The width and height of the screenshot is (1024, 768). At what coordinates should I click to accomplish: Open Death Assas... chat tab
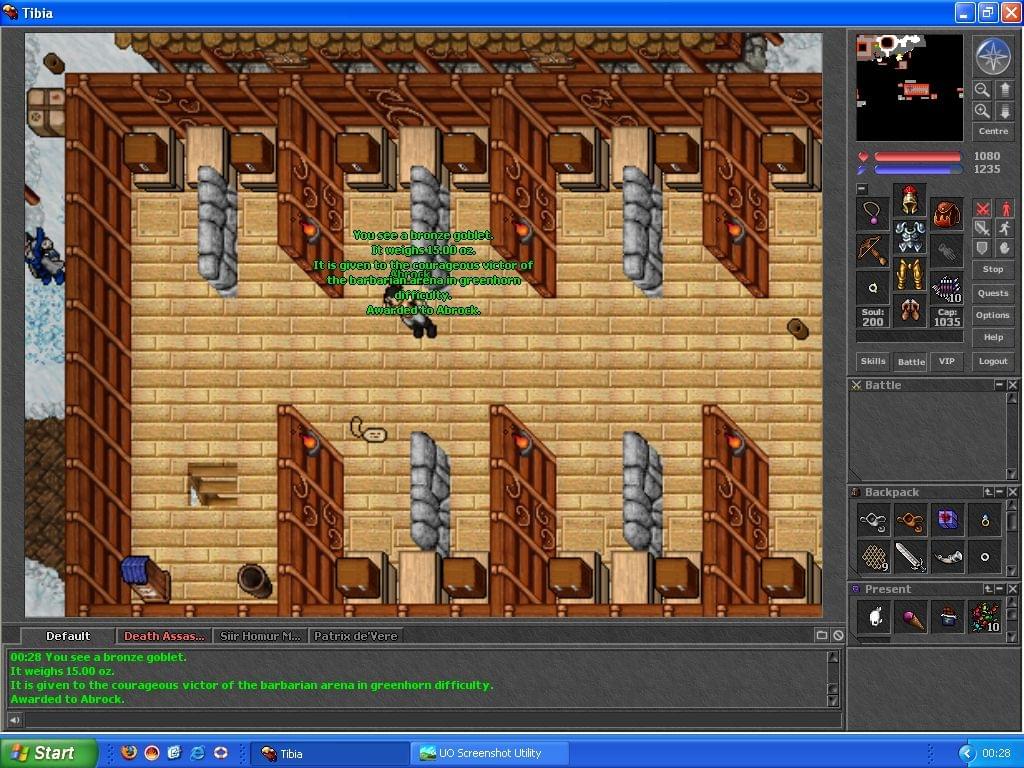click(x=164, y=636)
